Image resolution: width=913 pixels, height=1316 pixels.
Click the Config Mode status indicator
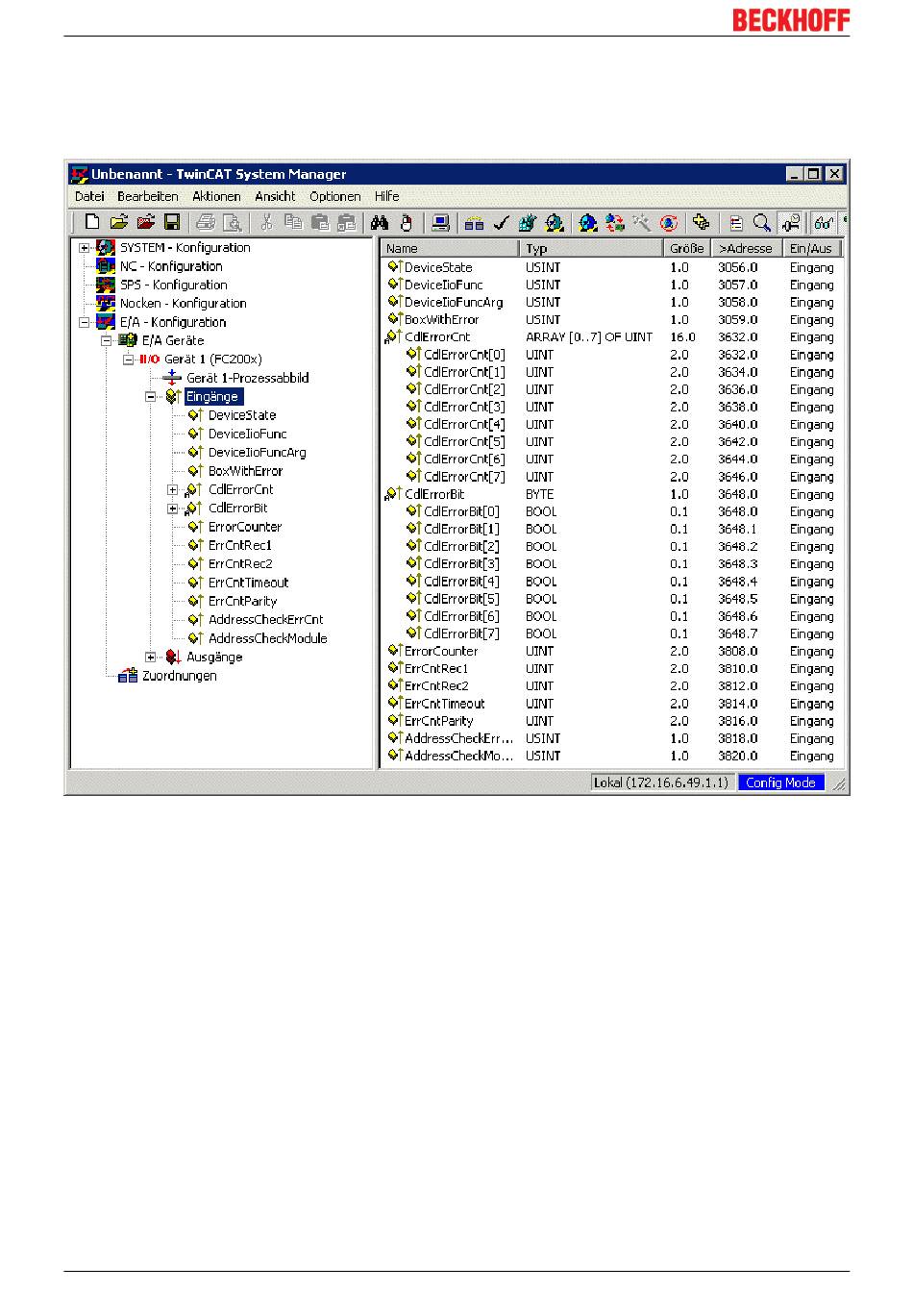point(780,782)
